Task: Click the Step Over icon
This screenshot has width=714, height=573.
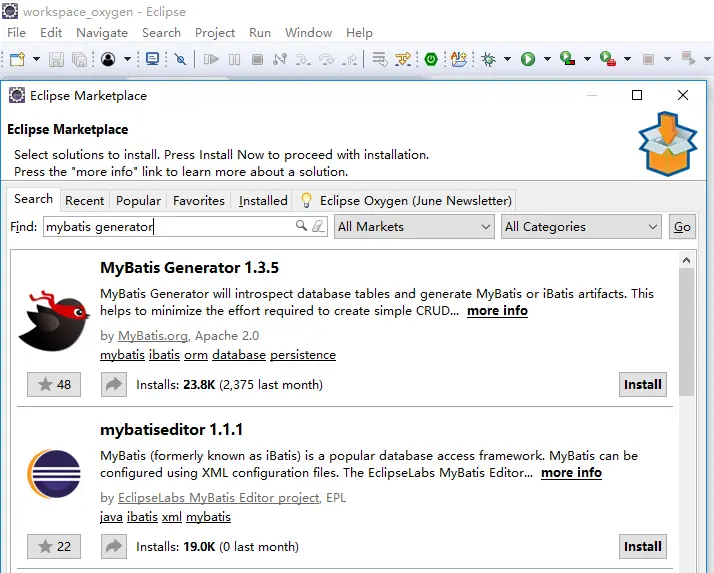Action: click(326, 59)
